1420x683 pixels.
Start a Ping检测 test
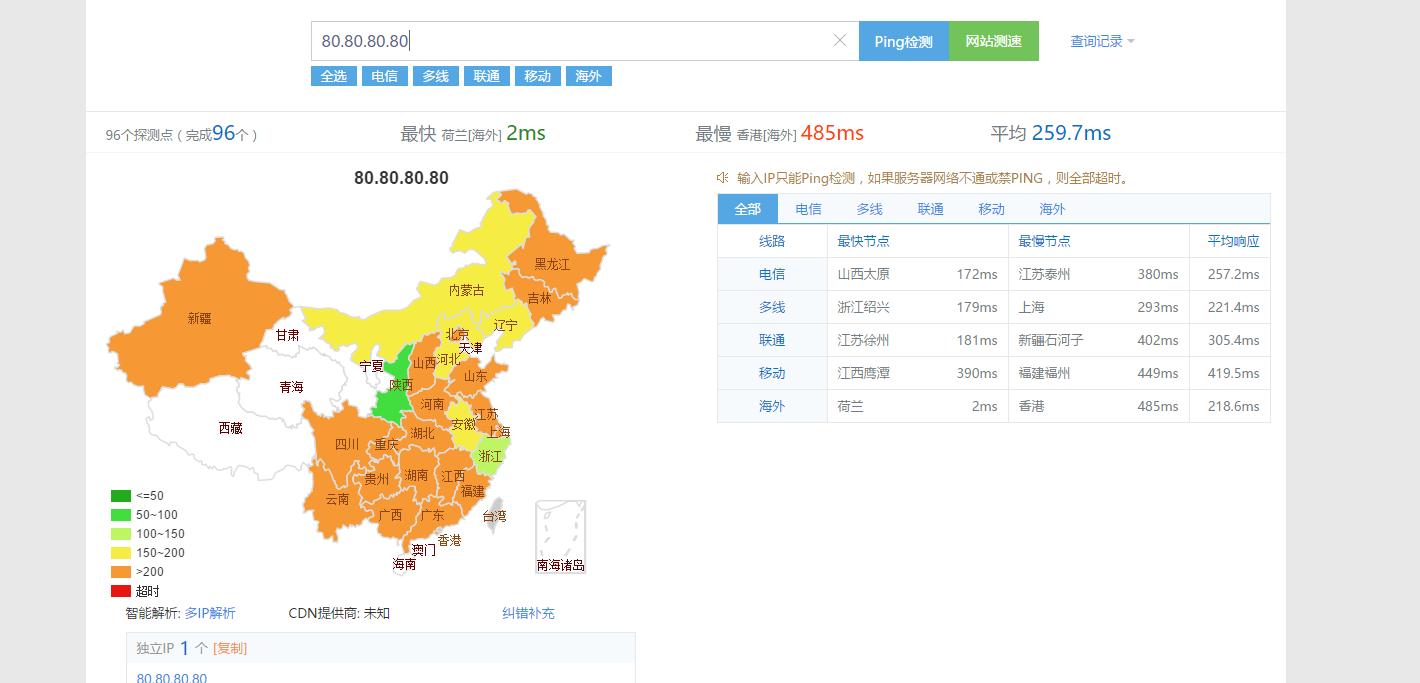tap(903, 41)
